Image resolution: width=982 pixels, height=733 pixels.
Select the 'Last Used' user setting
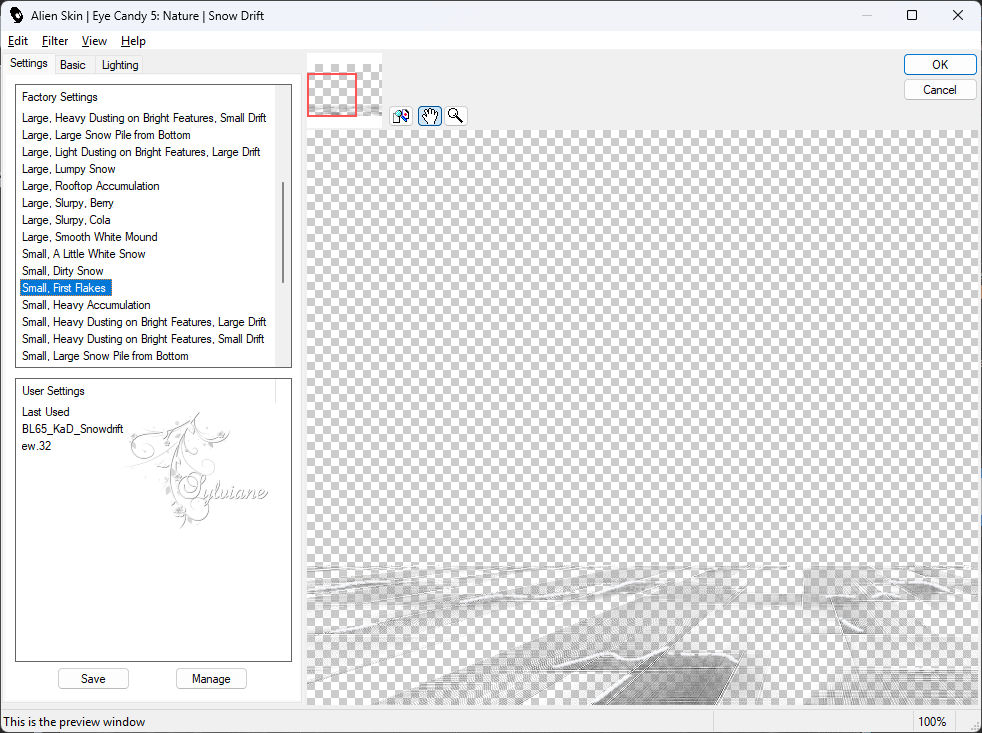click(x=46, y=412)
